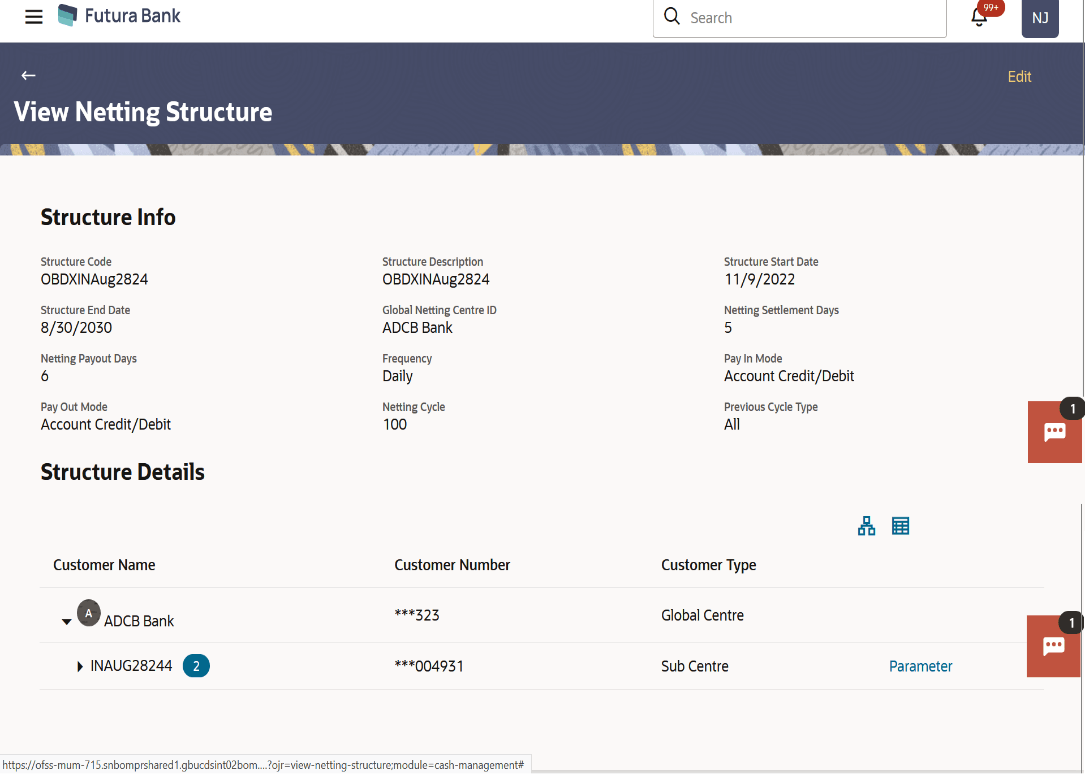Click the badge showing 2 on INAUG28244
The height and width of the screenshot is (776, 1085).
click(x=196, y=666)
